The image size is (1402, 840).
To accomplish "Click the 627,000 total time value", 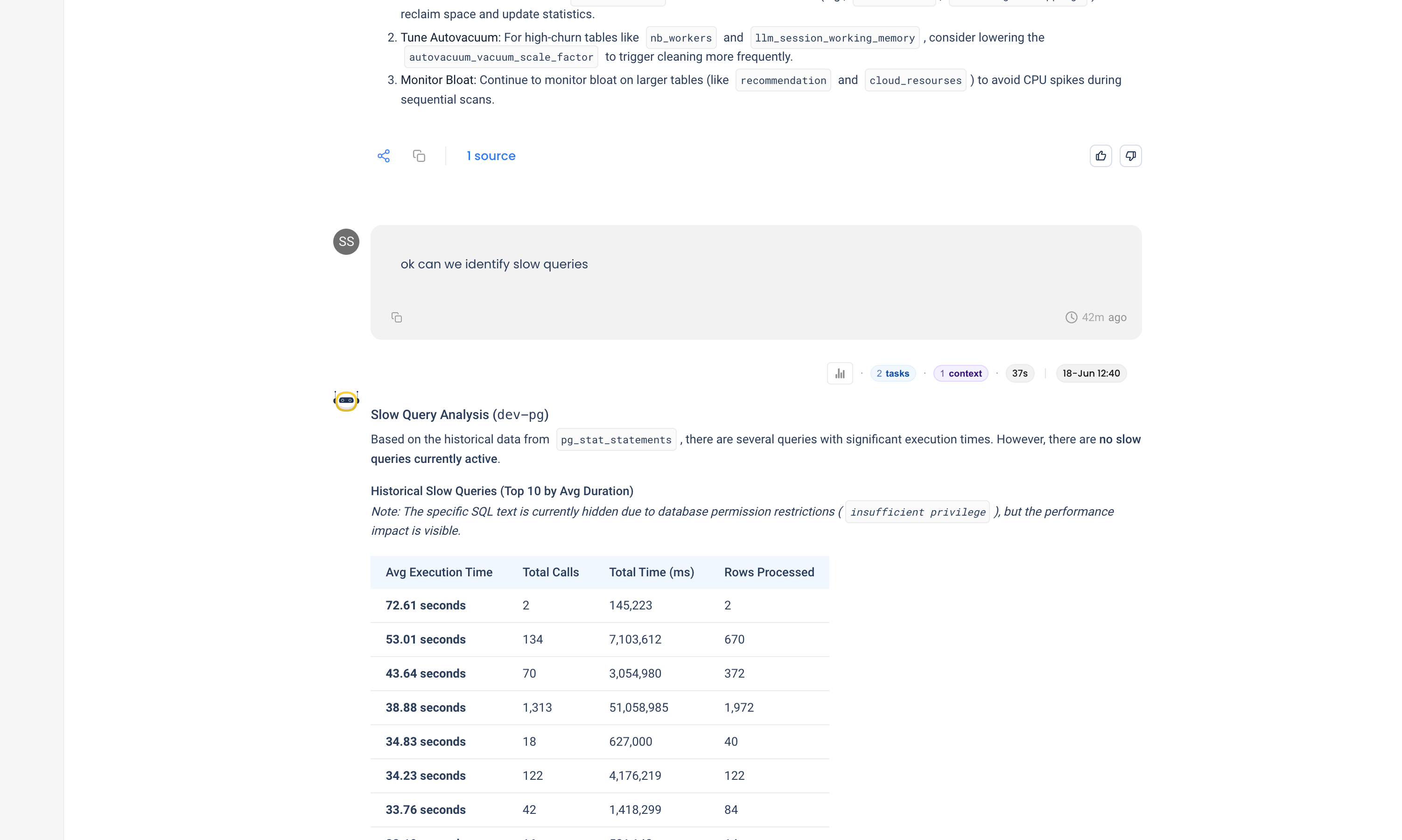I will click(630, 742).
